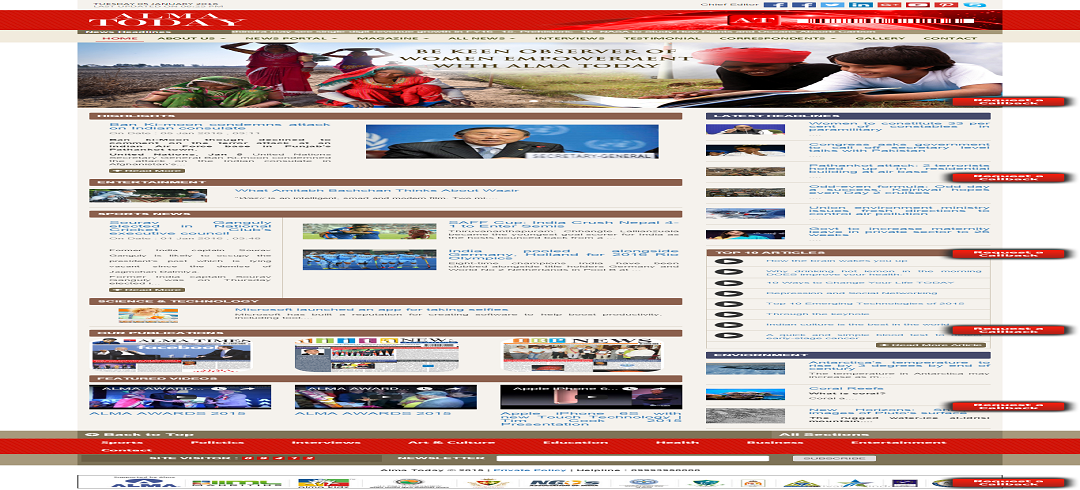Open the Odd-even formula headline
The image size is (1080, 490).
click(899, 190)
